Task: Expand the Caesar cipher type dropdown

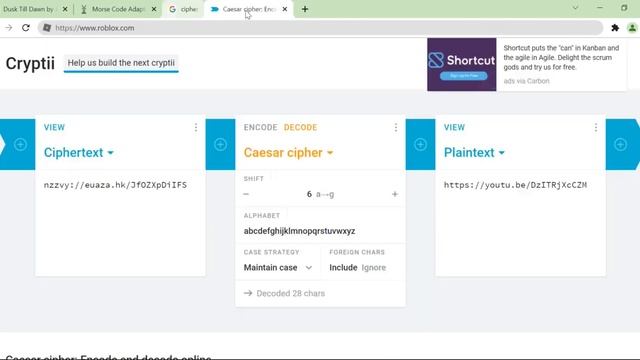Action: click(289, 153)
